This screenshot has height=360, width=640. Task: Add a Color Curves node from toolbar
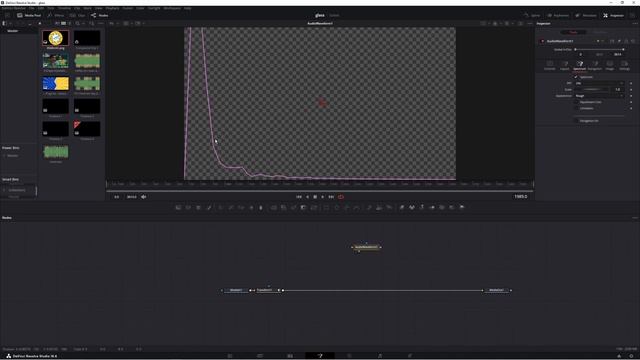[x=231, y=207]
